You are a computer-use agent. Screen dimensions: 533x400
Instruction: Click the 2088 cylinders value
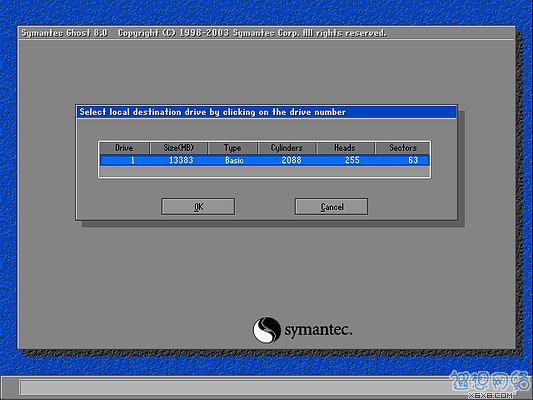(x=291, y=160)
